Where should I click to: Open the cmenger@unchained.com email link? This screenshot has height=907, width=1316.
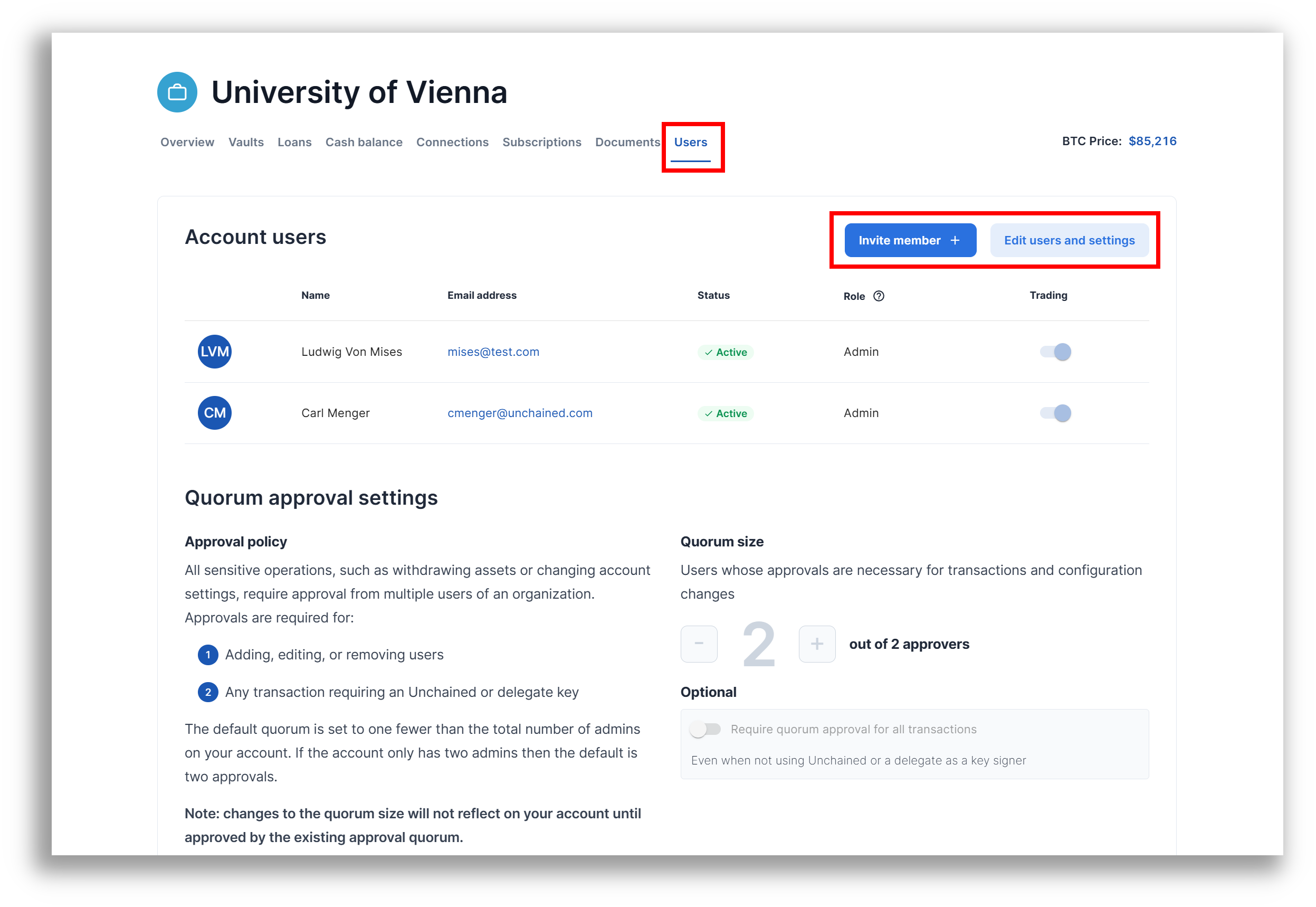[x=520, y=413]
